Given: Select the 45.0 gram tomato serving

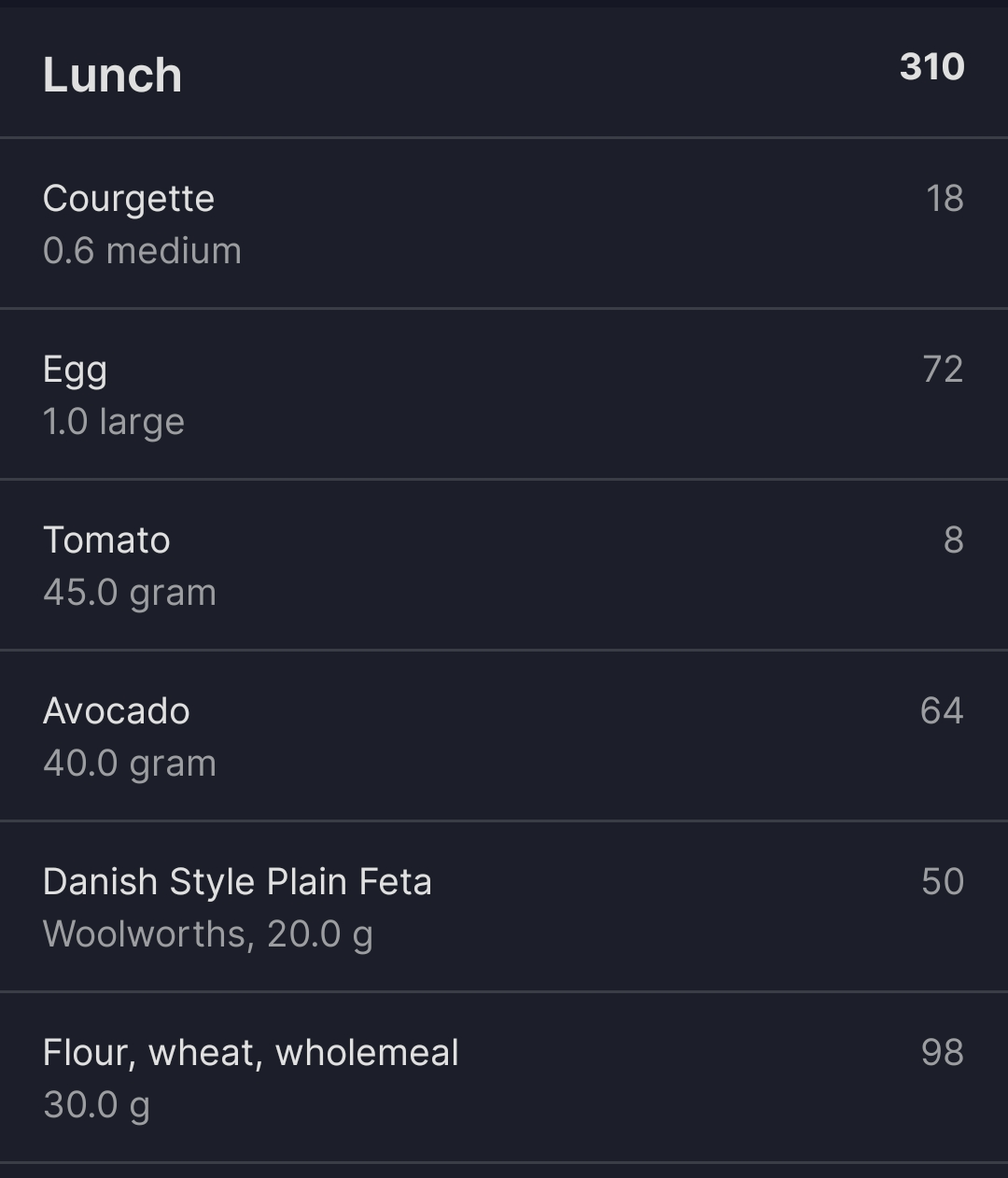Looking at the screenshot, I should point(130,593).
